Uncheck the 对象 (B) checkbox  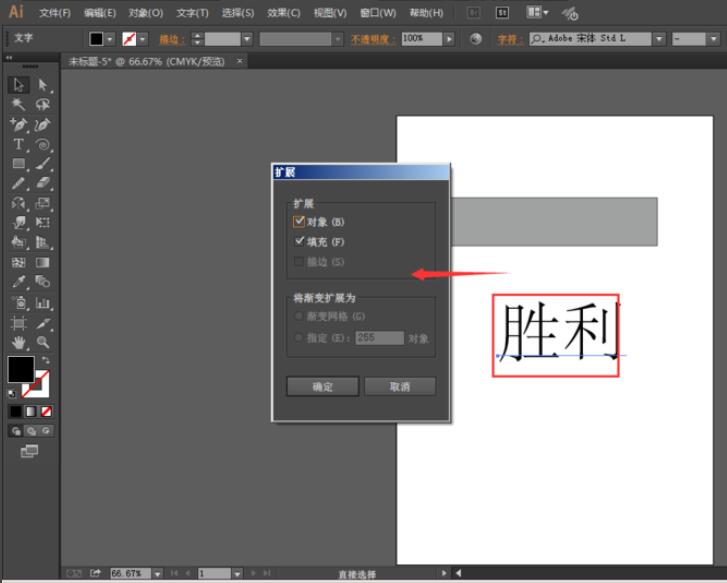[x=299, y=222]
